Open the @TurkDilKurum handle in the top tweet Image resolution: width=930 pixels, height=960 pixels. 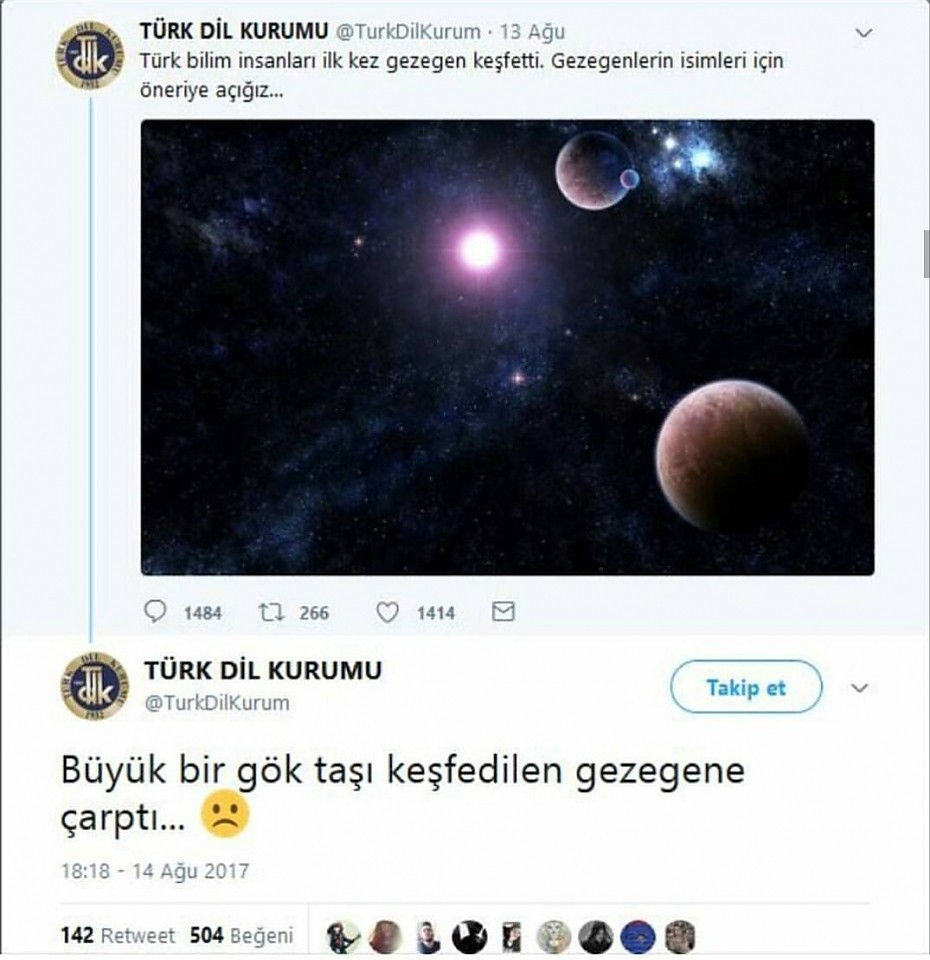(x=408, y=31)
